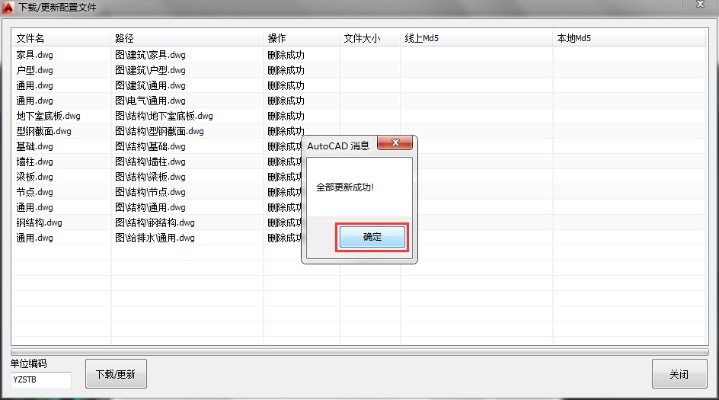The image size is (719, 400).
Task: Select the 家具.dwg file row
Action: click(359, 55)
